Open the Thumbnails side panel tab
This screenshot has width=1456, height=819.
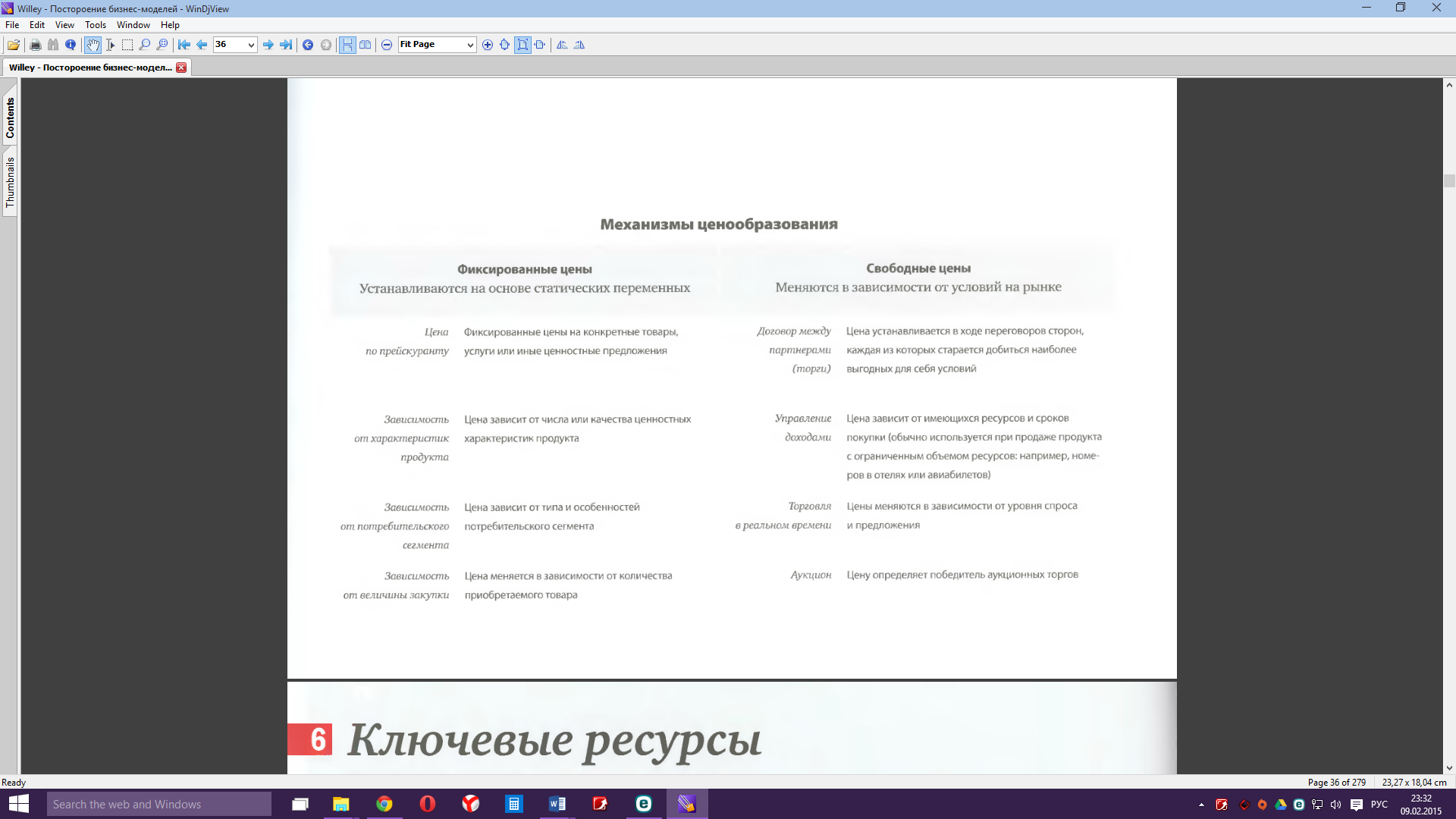pyautogui.click(x=10, y=182)
